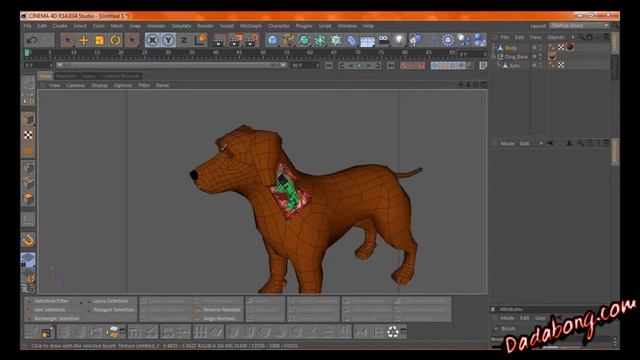The image size is (640, 360).
Task: Open the Mesh menu
Action: click(x=117, y=26)
